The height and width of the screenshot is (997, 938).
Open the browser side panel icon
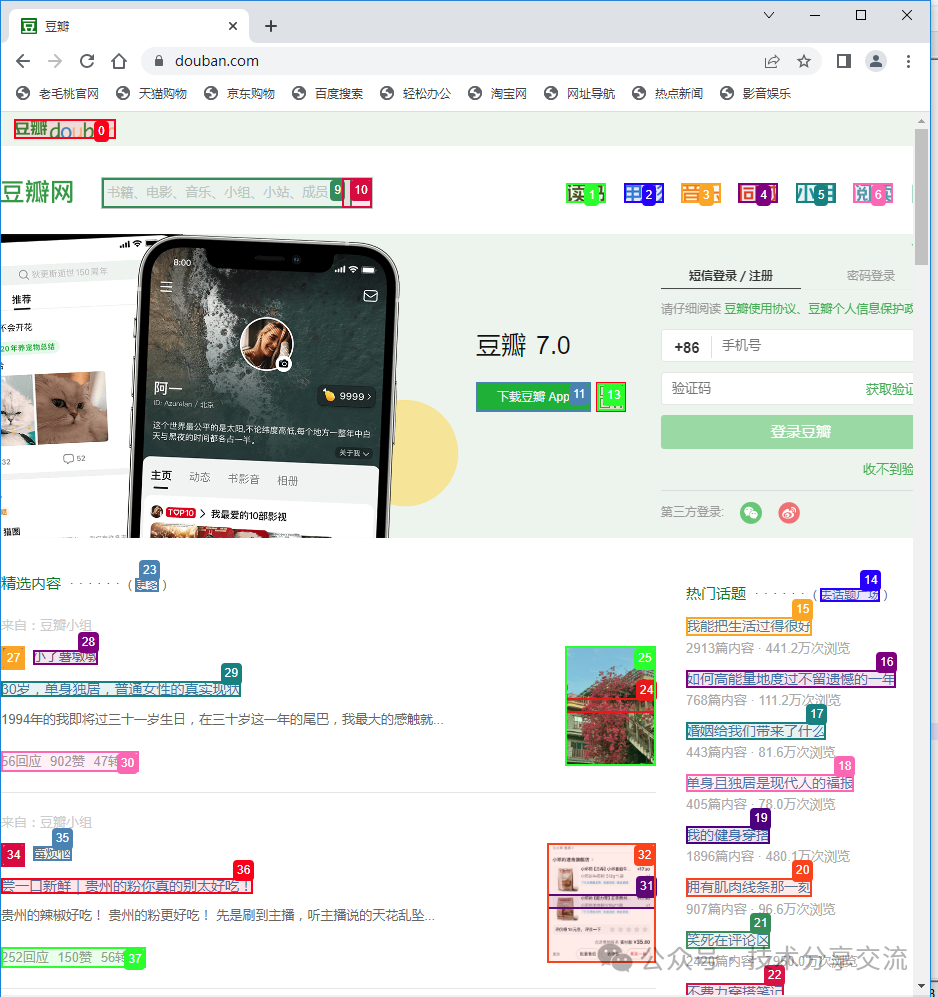(844, 61)
